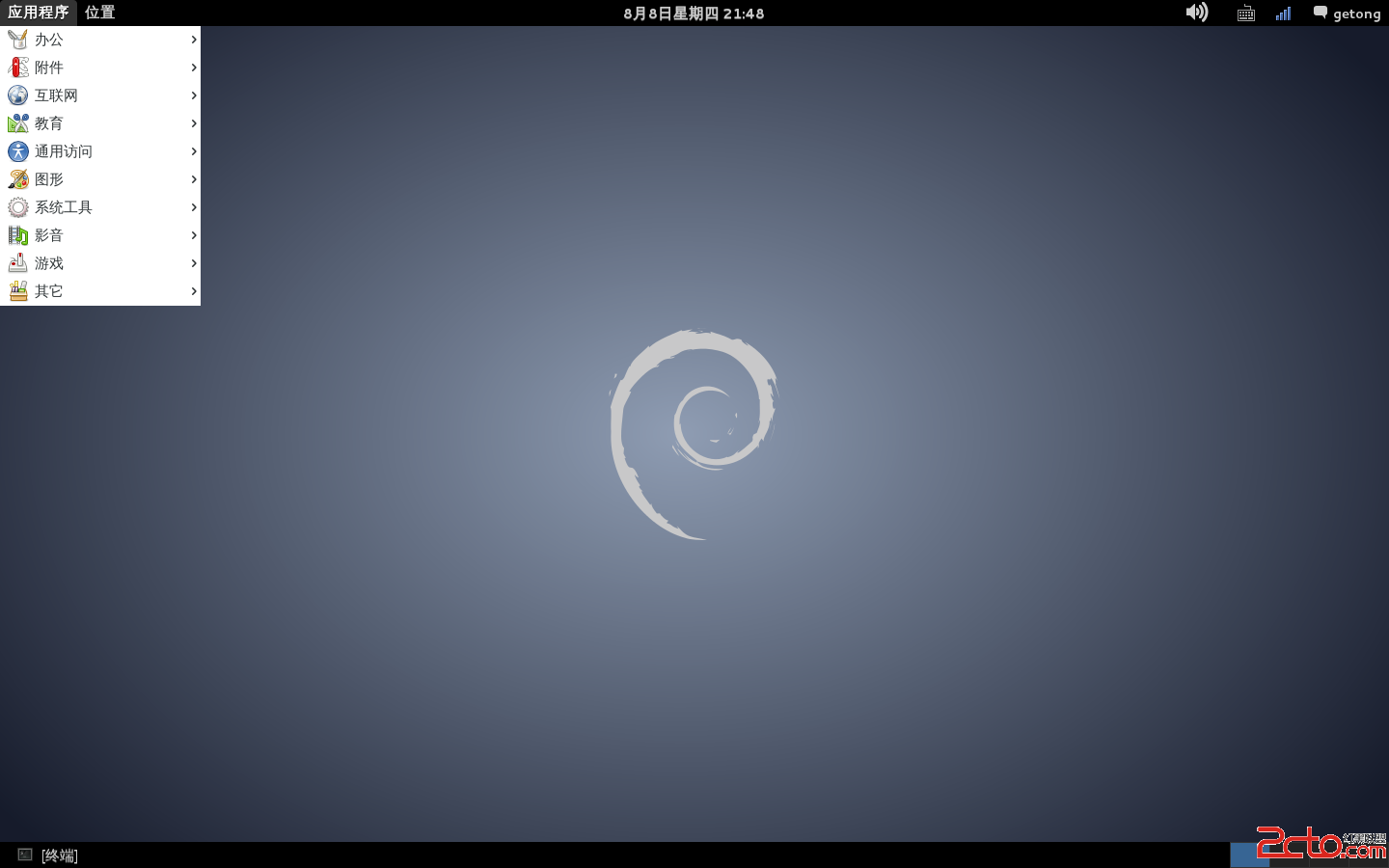Expand the 通用访问 submenu arrow

point(194,151)
